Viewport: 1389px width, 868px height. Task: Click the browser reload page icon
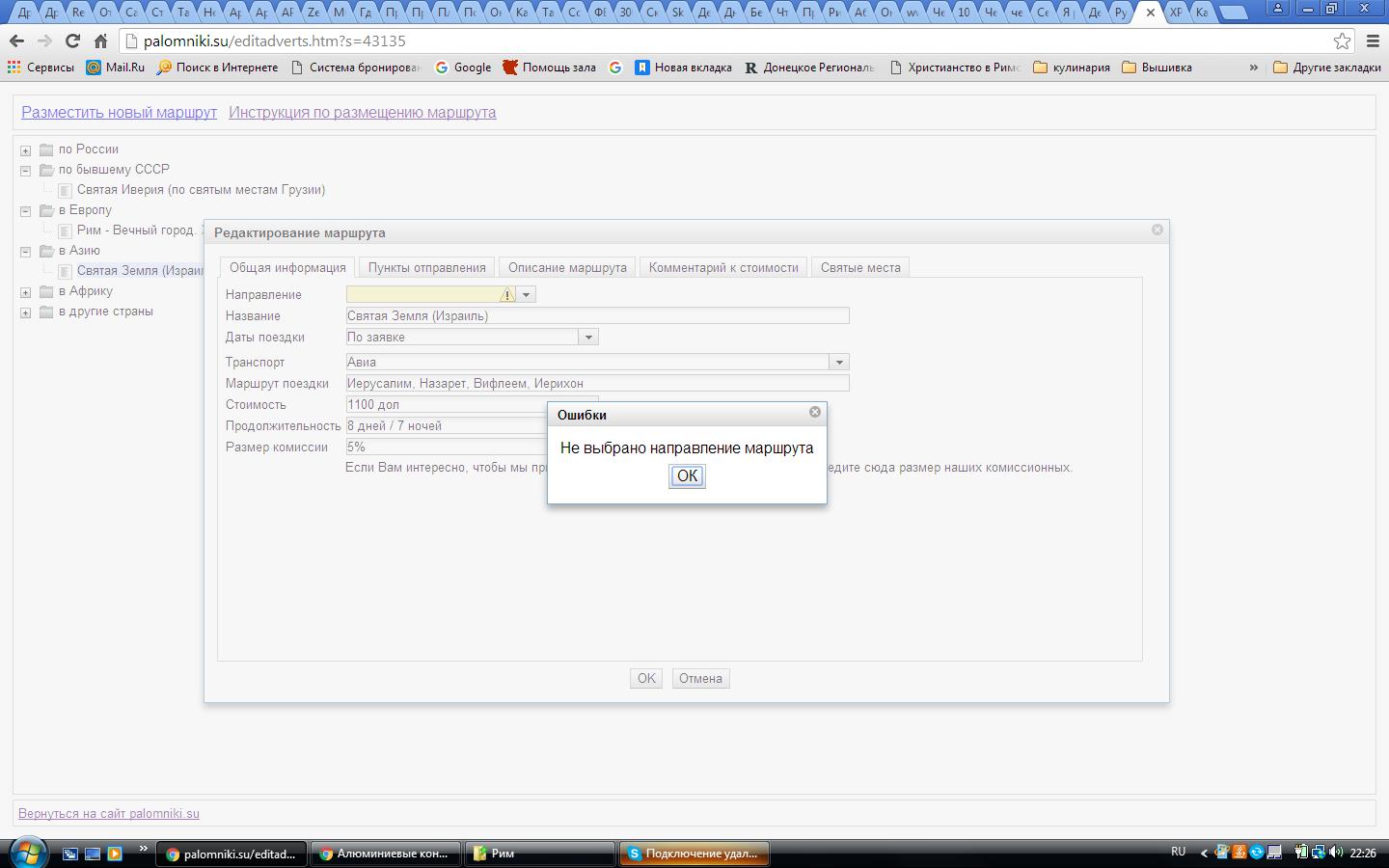pyautogui.click(x=72, y=41)
